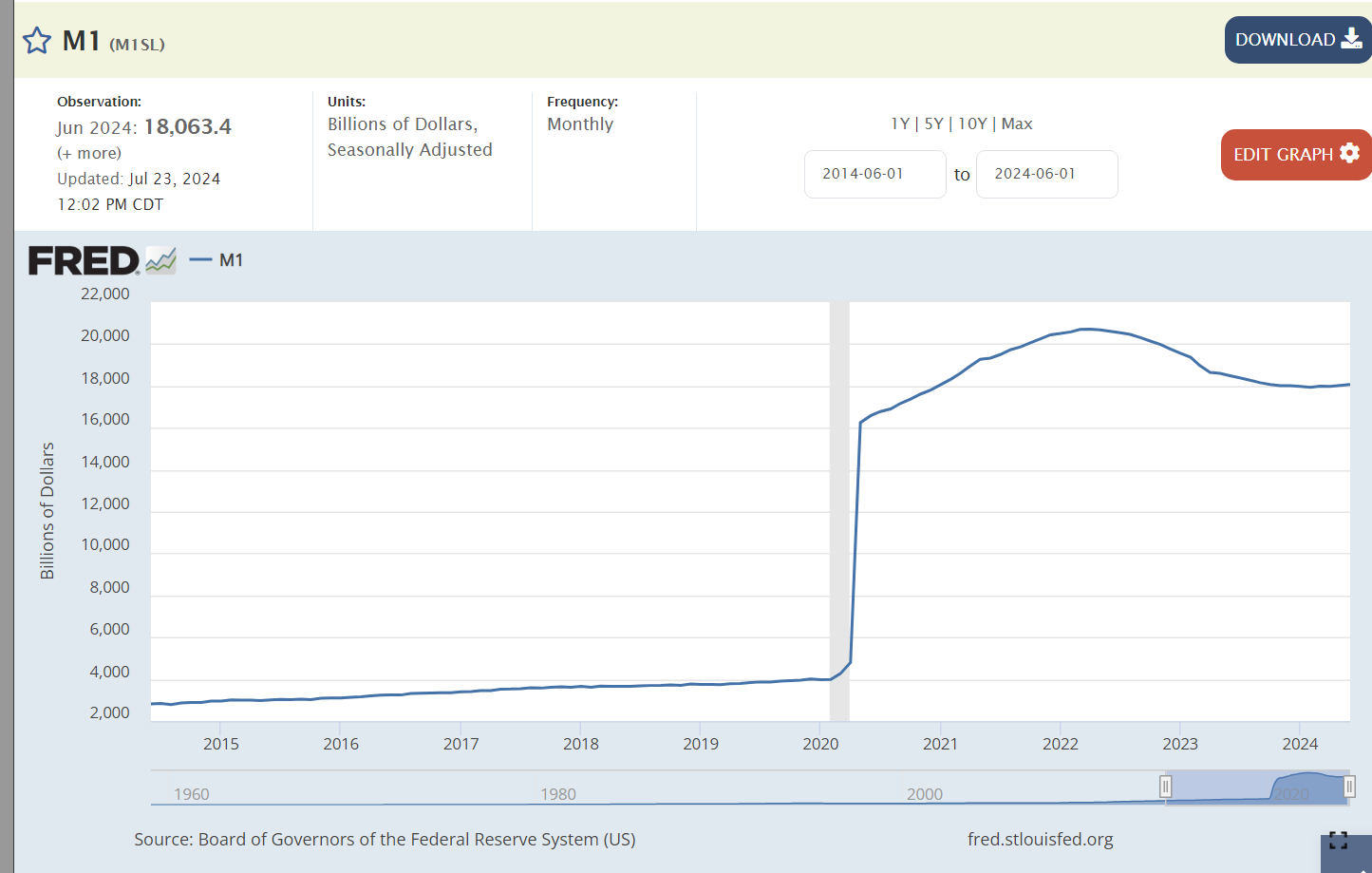Open the fred.stlouisfed.org link
This screenshot has width=1372, height=873.
[x=1040, y=839]
